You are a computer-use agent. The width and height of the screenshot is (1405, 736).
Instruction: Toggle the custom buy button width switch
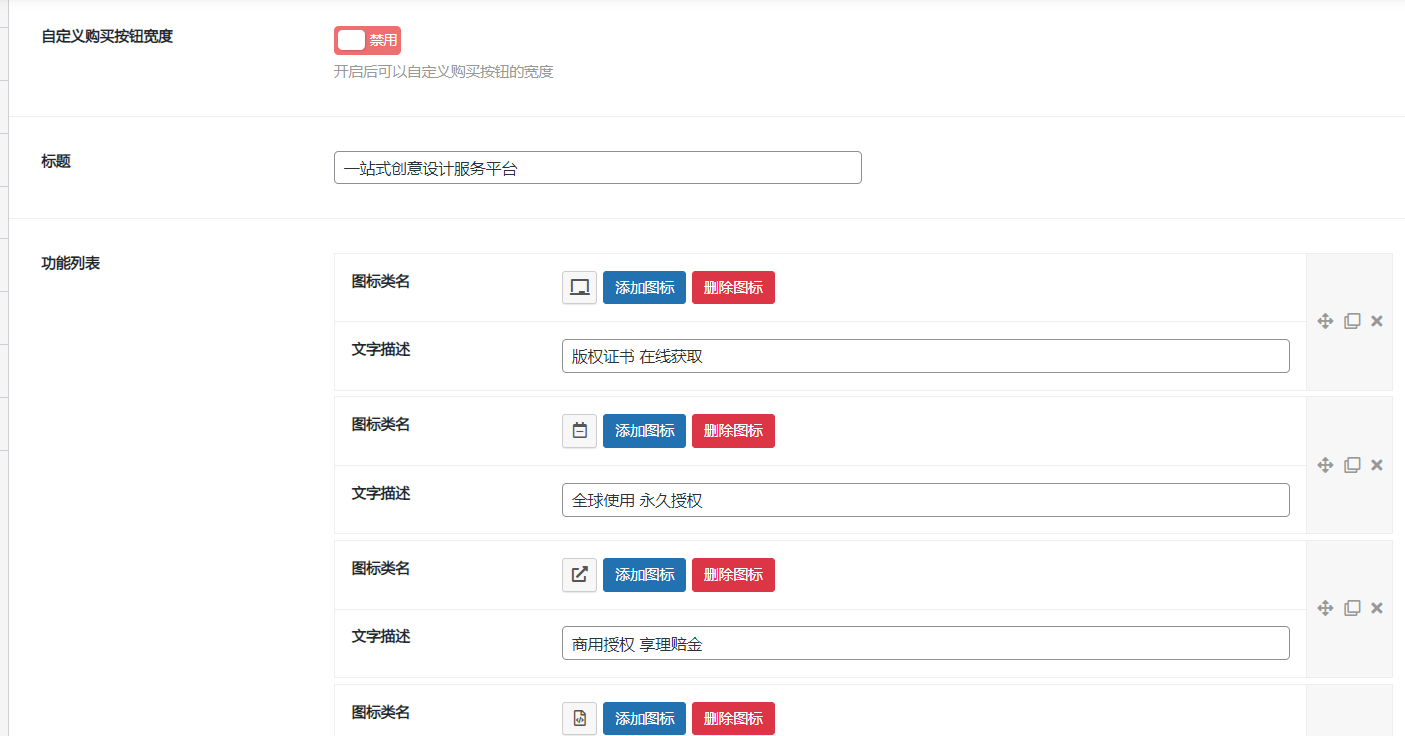[x=367, y=40]
